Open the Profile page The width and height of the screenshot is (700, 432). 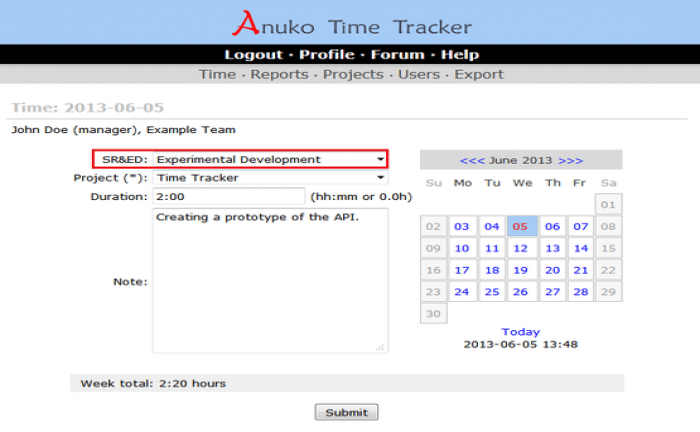(326, 55)
